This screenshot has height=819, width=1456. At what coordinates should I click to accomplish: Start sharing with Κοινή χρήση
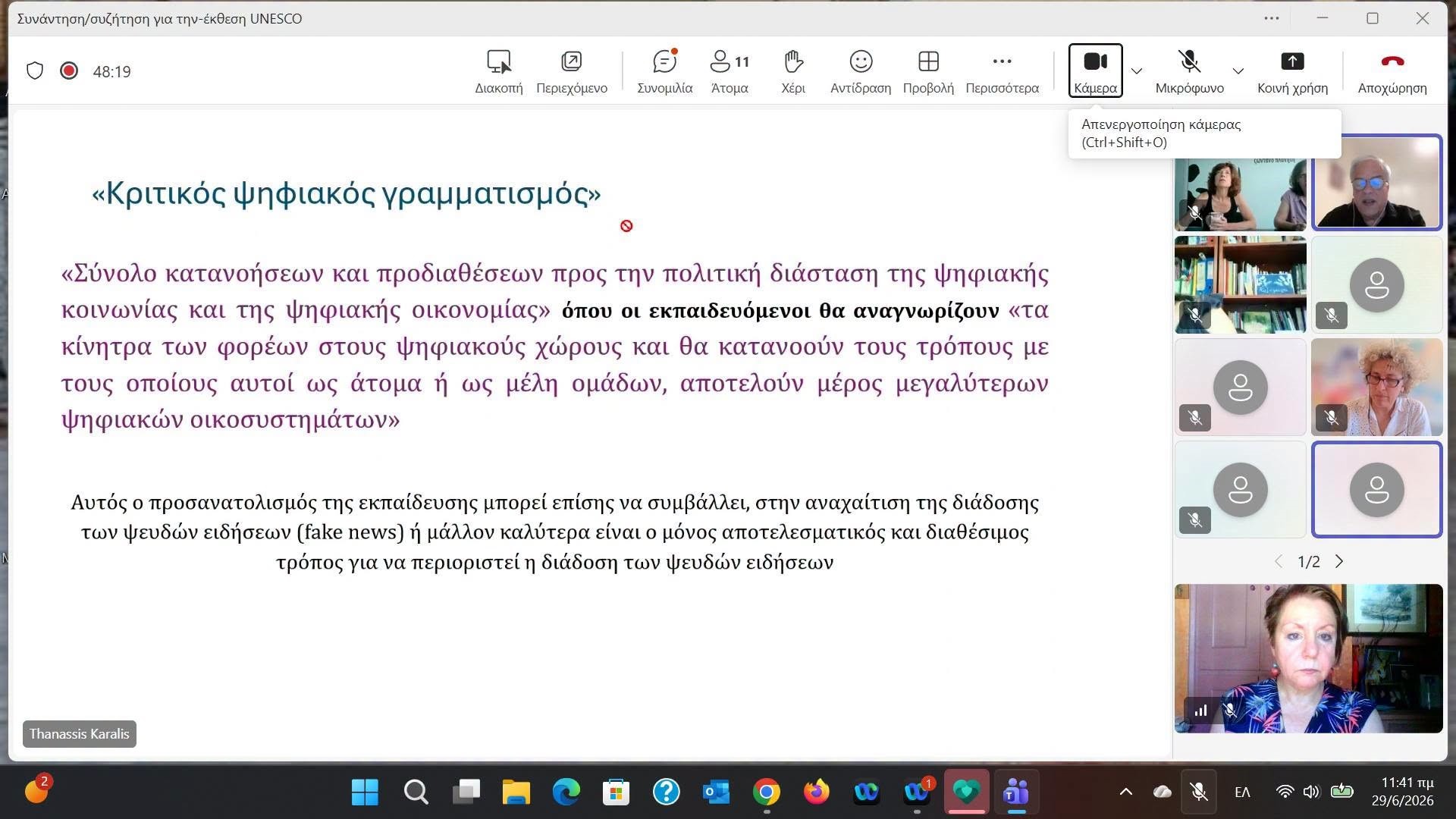pos(1292,71)
